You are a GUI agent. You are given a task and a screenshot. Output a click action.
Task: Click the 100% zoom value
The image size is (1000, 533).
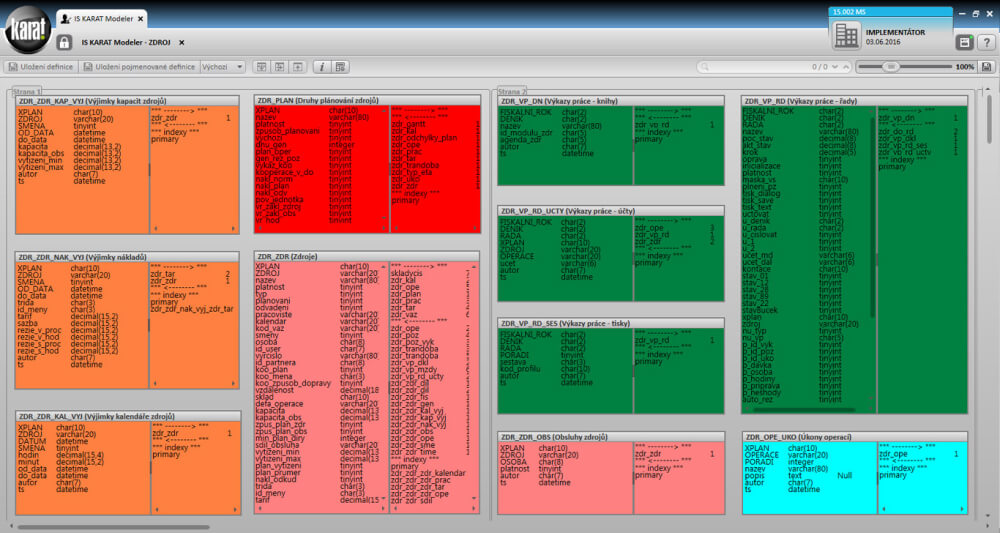tap(964, 66)
